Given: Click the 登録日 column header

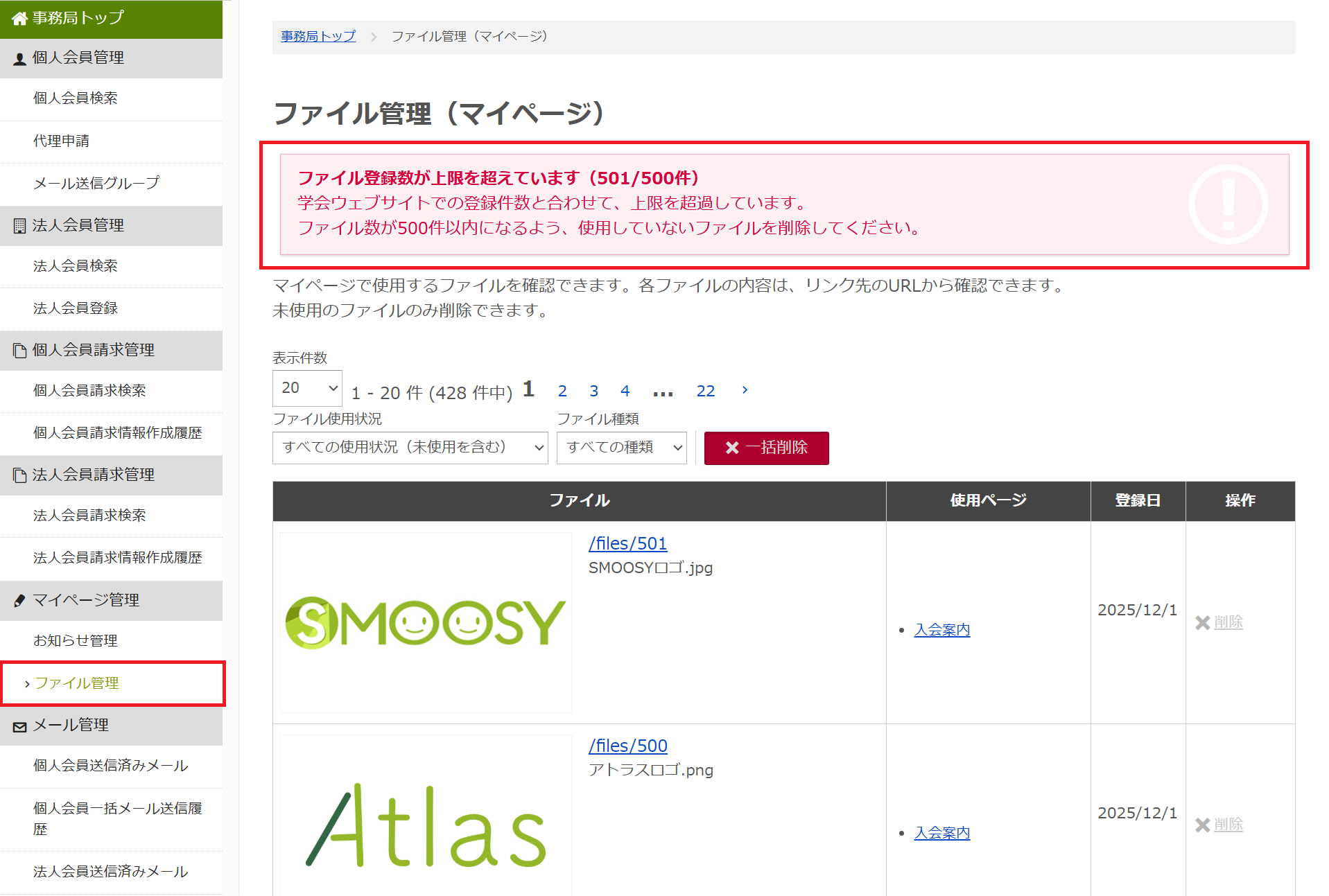Looking at the screenshot, I should pos(1138,501).
